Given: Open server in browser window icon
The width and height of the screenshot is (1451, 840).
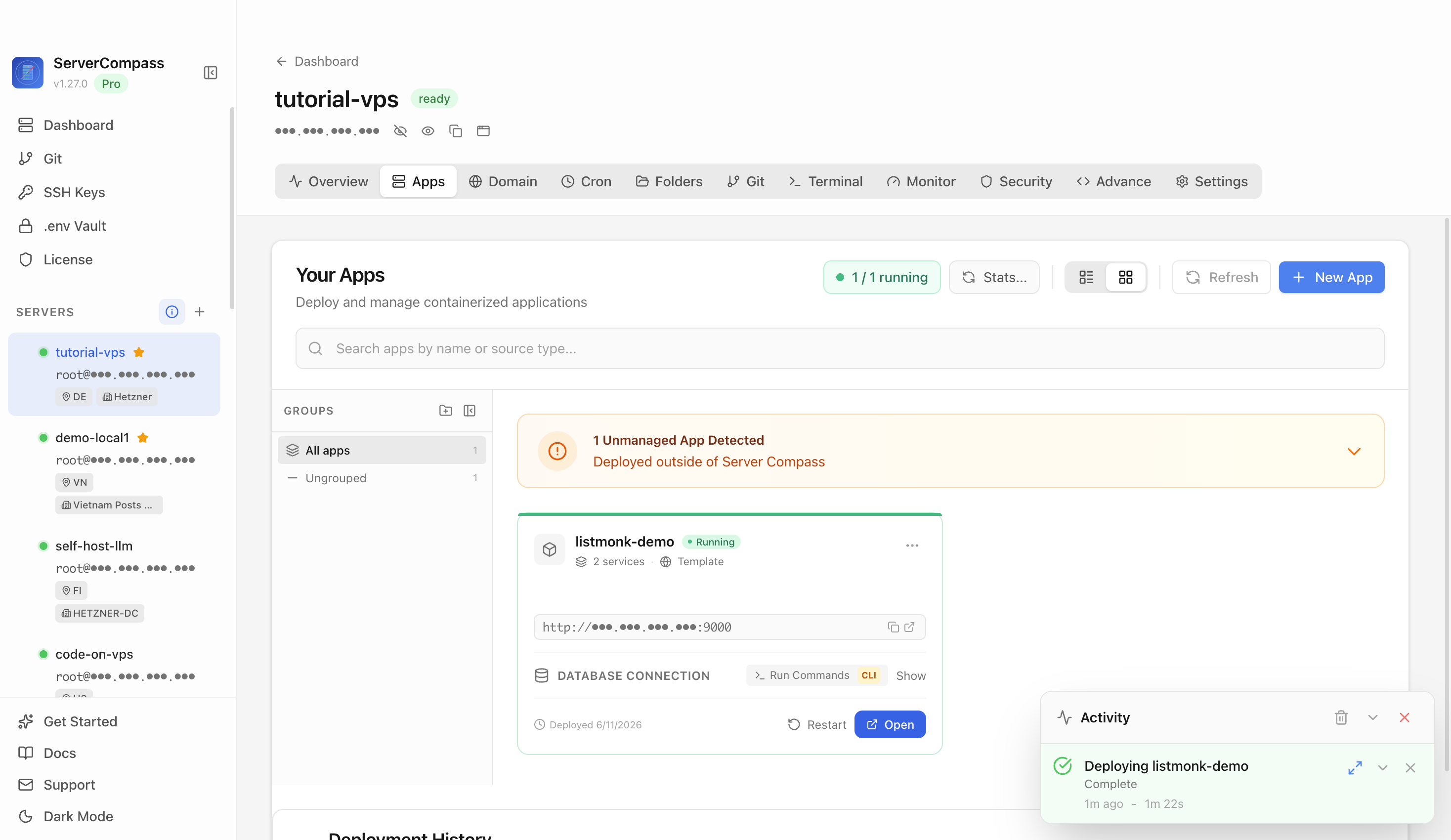Looking at the screenshot, I should pyautogui.click(x=483, y=131).
